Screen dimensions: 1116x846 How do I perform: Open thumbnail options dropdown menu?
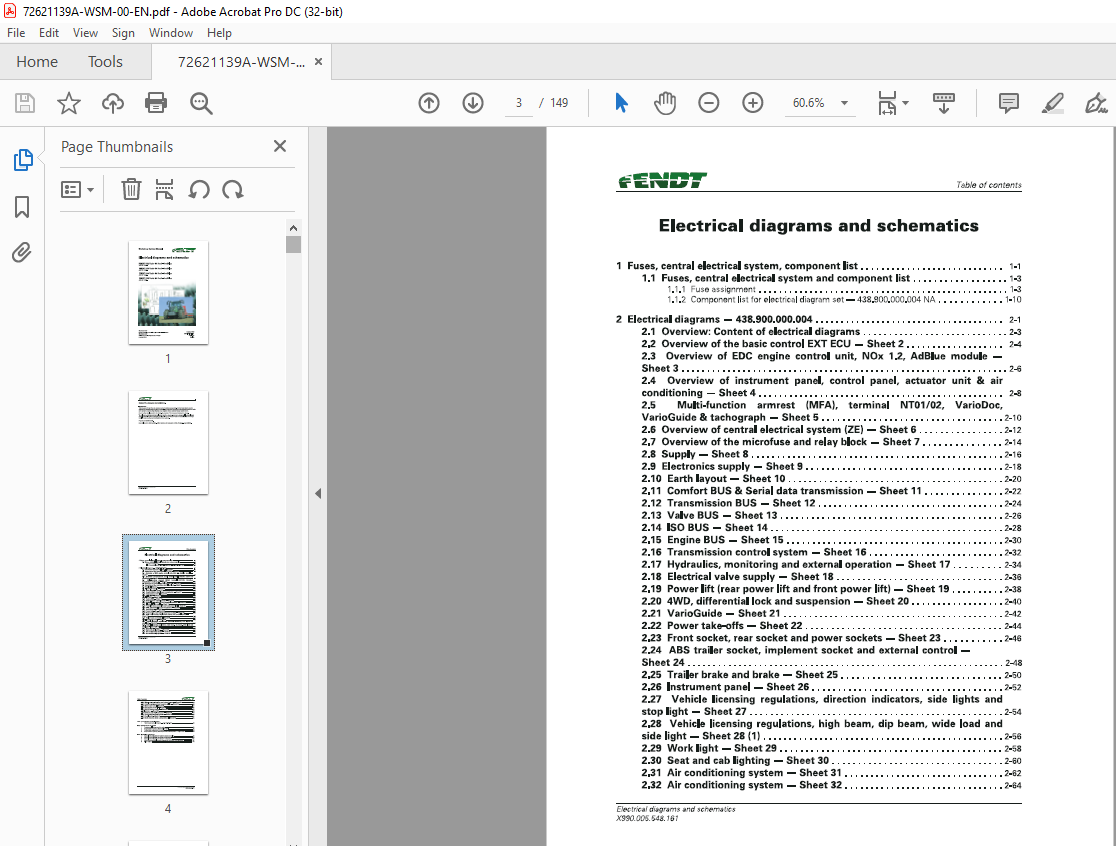77,189
